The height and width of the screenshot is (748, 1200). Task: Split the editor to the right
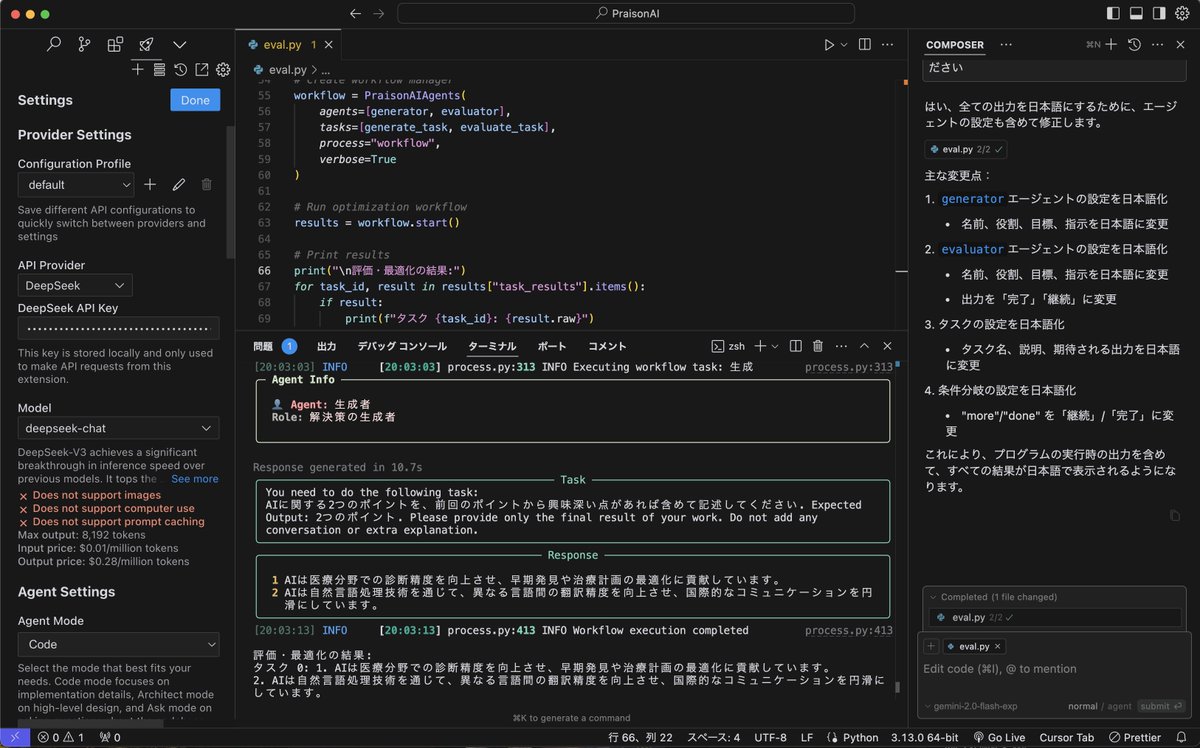click(x=865, y=45)
